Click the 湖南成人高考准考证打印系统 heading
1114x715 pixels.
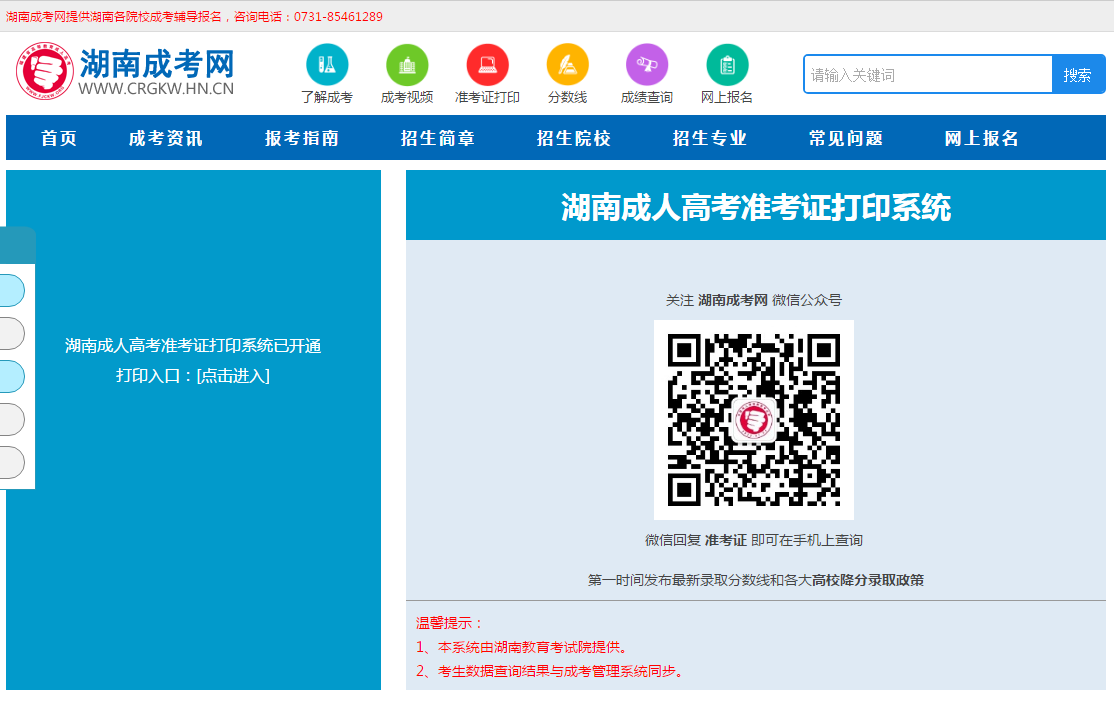[756, 208]
